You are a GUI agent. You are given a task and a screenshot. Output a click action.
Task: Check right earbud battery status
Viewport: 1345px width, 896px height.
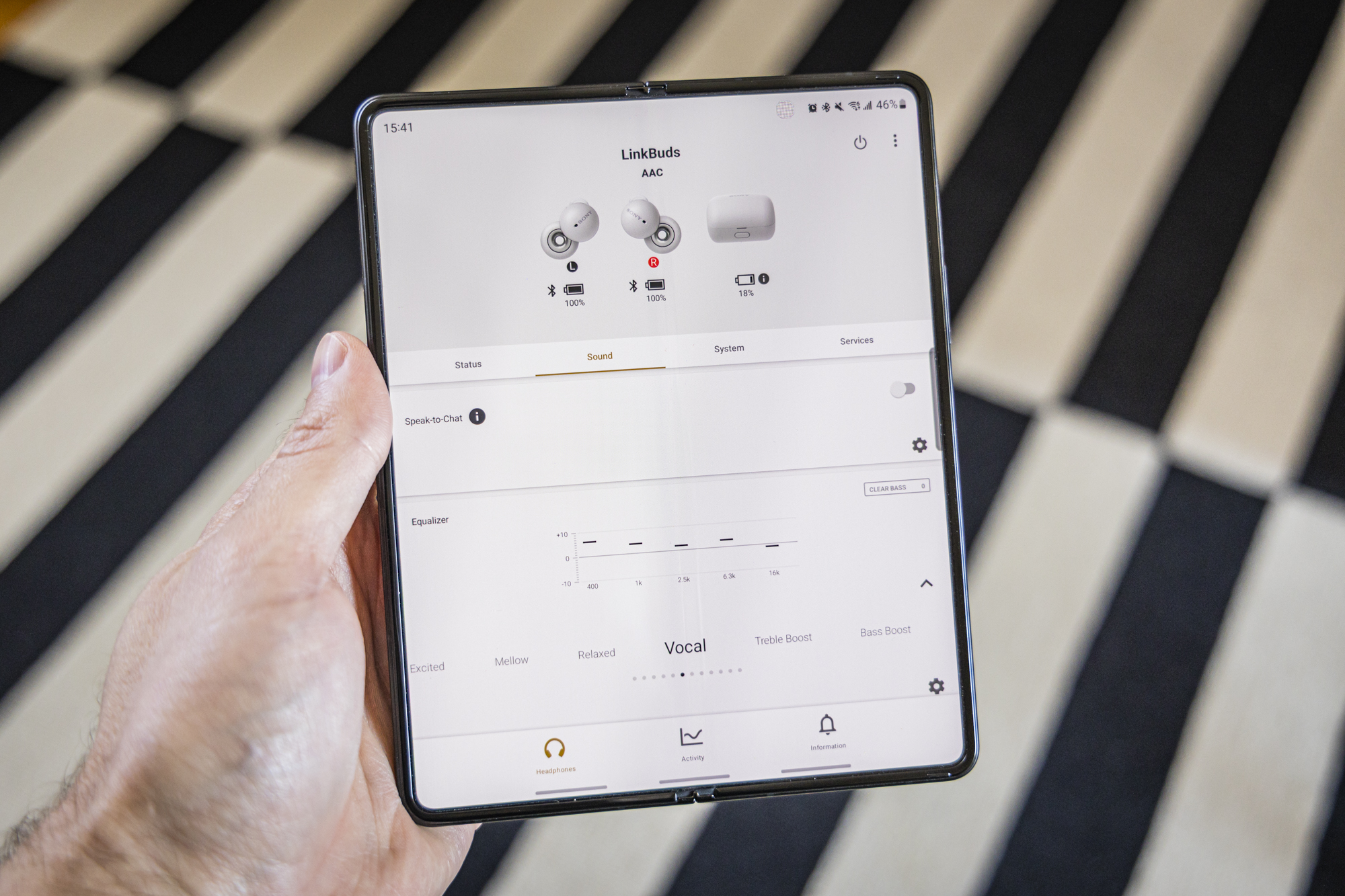click(650, 292)
